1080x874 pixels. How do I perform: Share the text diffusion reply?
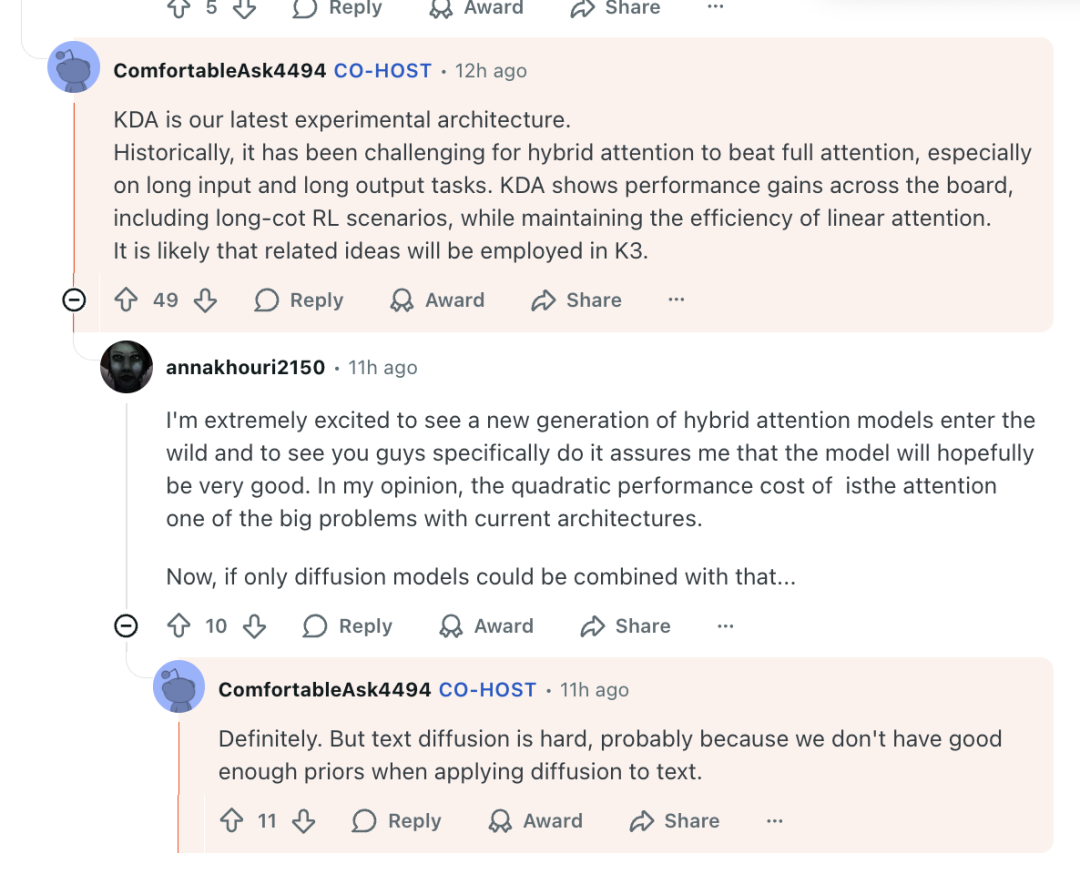[x=675, y=821]
